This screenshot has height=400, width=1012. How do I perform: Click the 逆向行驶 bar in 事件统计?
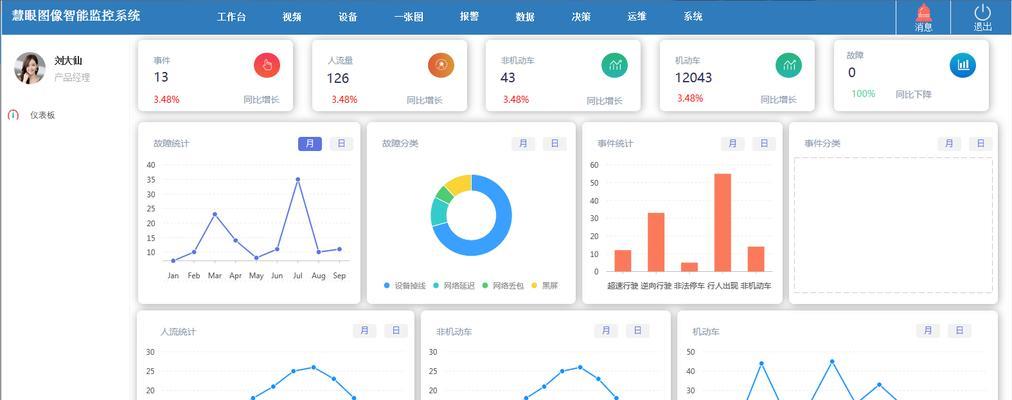[656, 242]
